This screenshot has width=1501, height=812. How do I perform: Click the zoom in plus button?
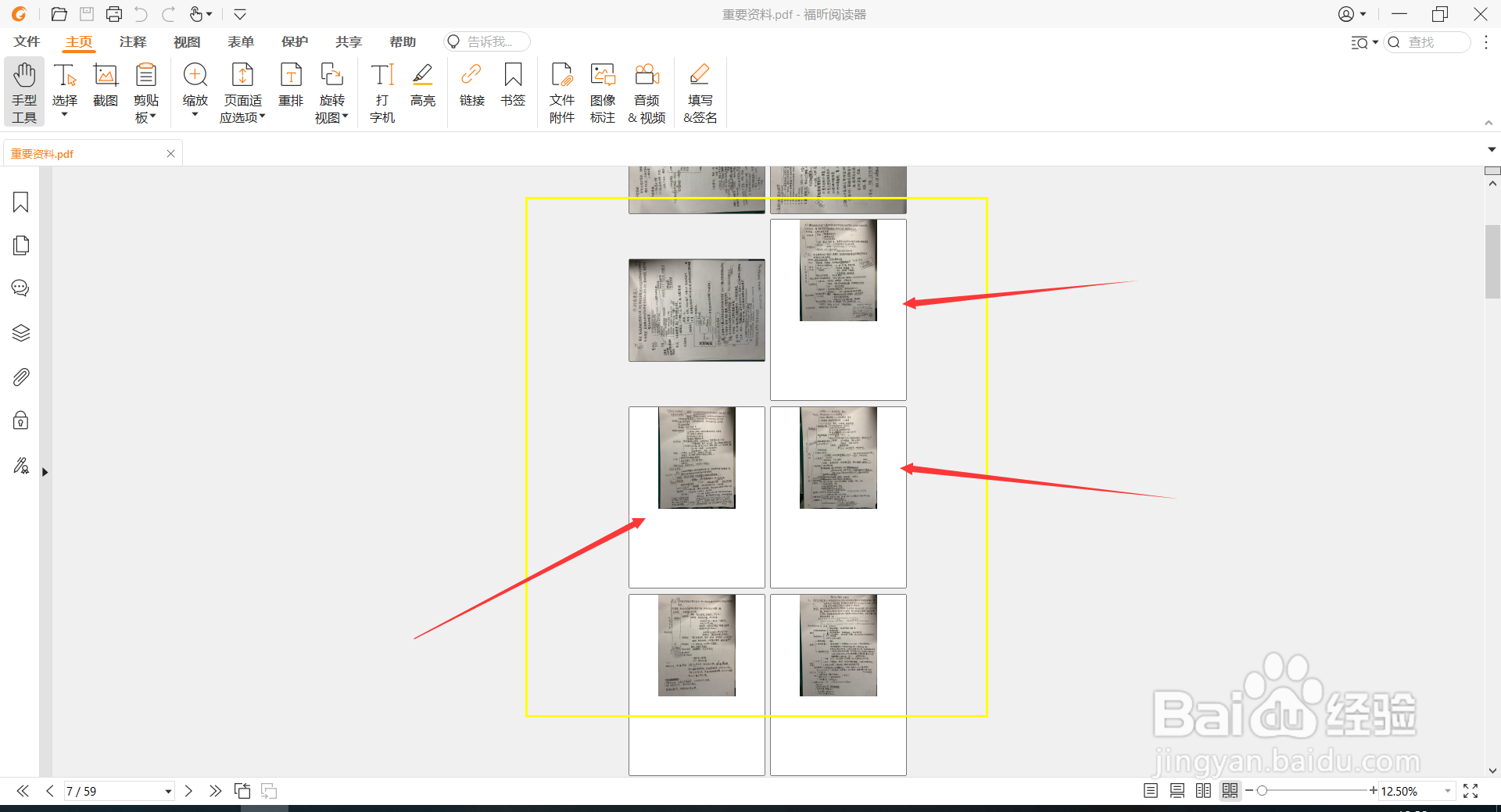tap(1374, 791)
